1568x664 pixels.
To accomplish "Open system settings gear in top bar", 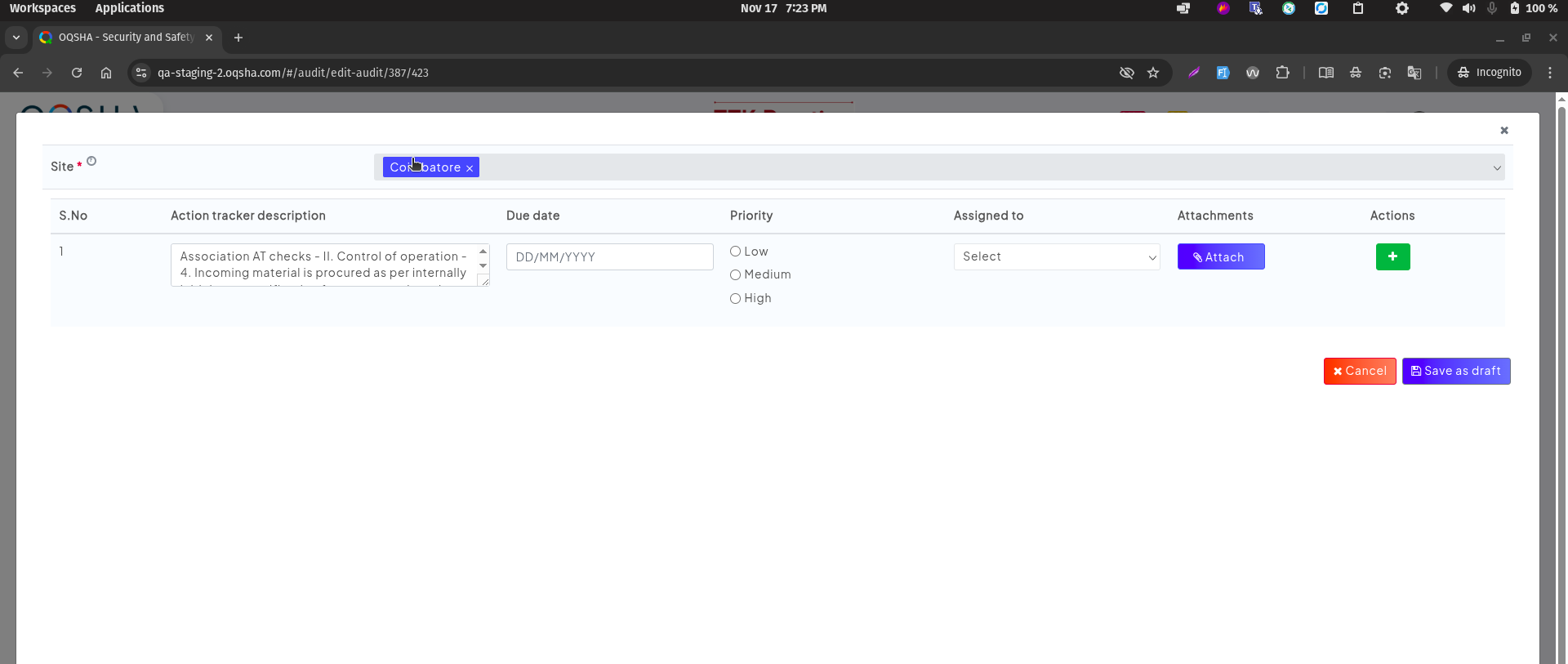I will (x=1401, y=8).
